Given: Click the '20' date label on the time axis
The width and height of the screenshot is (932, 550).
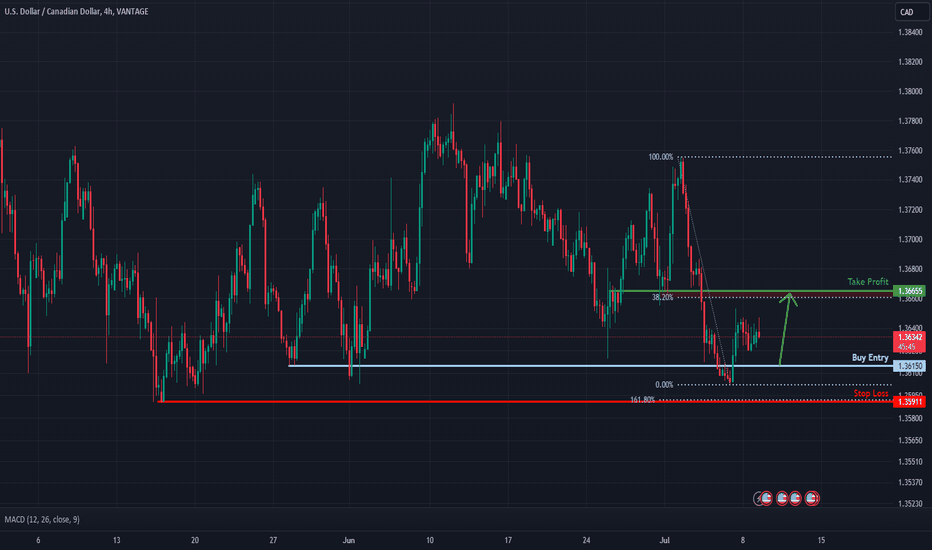Looking at the screenshot, I should (x=195, y=540).
